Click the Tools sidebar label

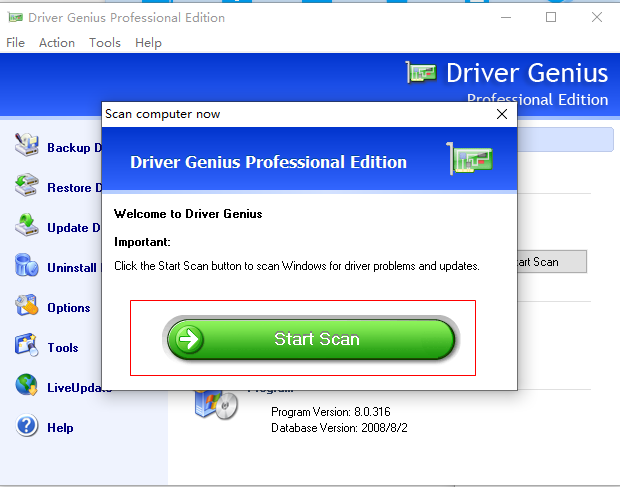63,347
